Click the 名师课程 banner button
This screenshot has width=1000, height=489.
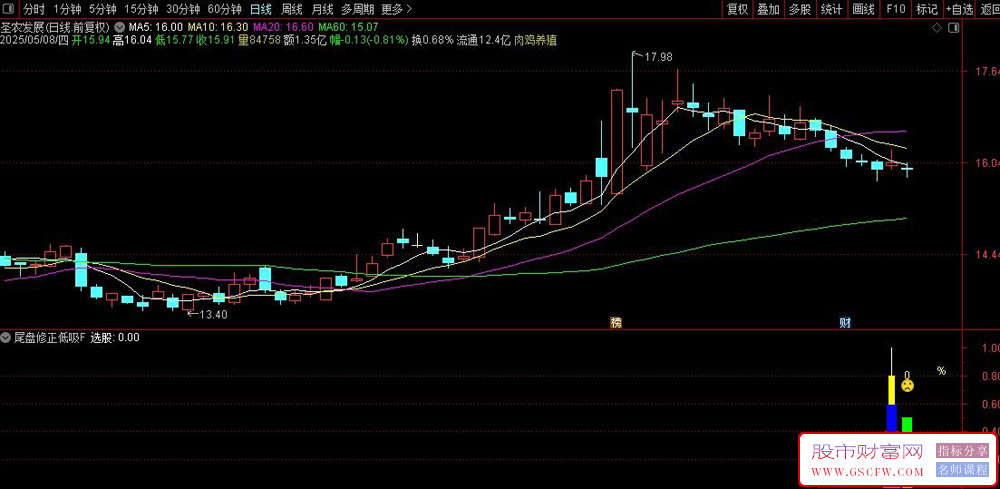[x=962, y=470]
